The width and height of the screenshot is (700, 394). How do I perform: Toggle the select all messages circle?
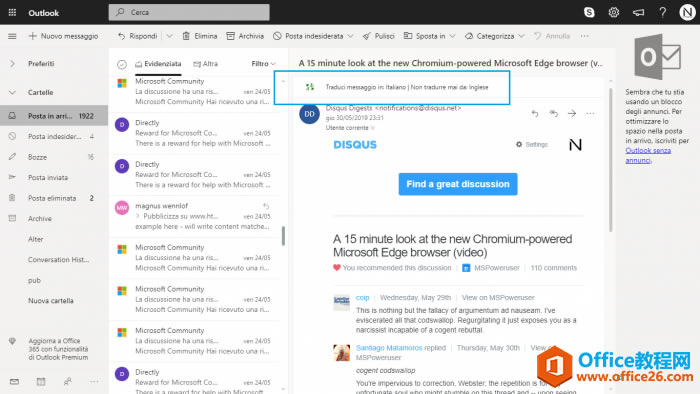pyautogui.click(x=122, y=64)
